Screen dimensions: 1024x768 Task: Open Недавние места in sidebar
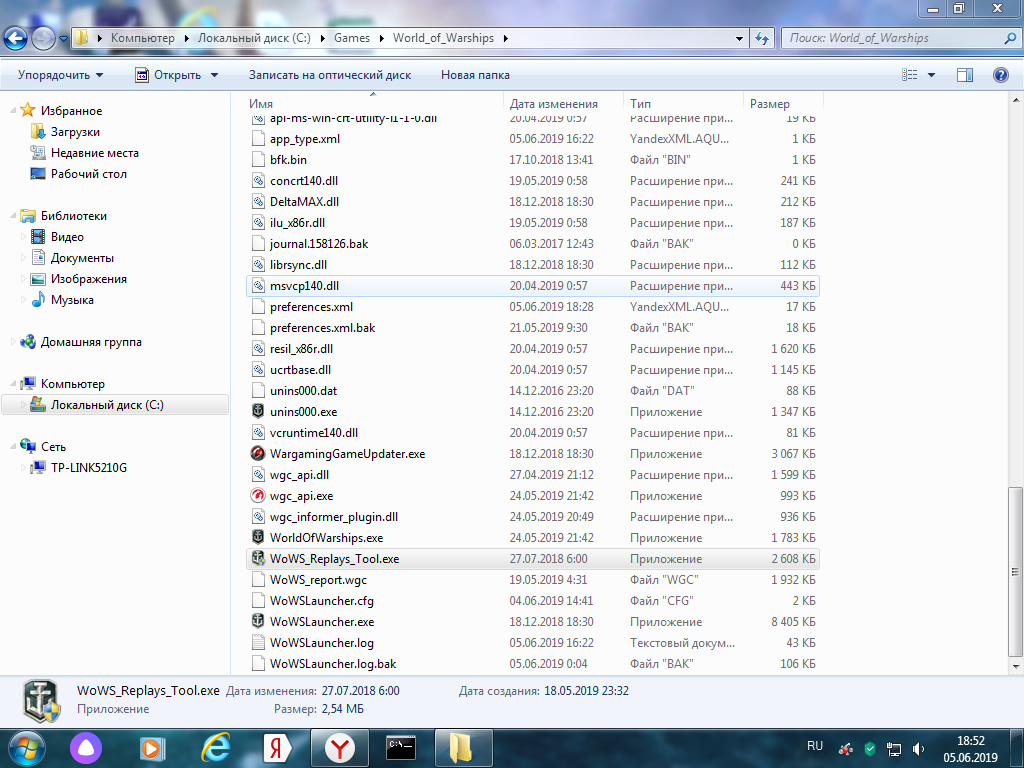coord(95,153)
